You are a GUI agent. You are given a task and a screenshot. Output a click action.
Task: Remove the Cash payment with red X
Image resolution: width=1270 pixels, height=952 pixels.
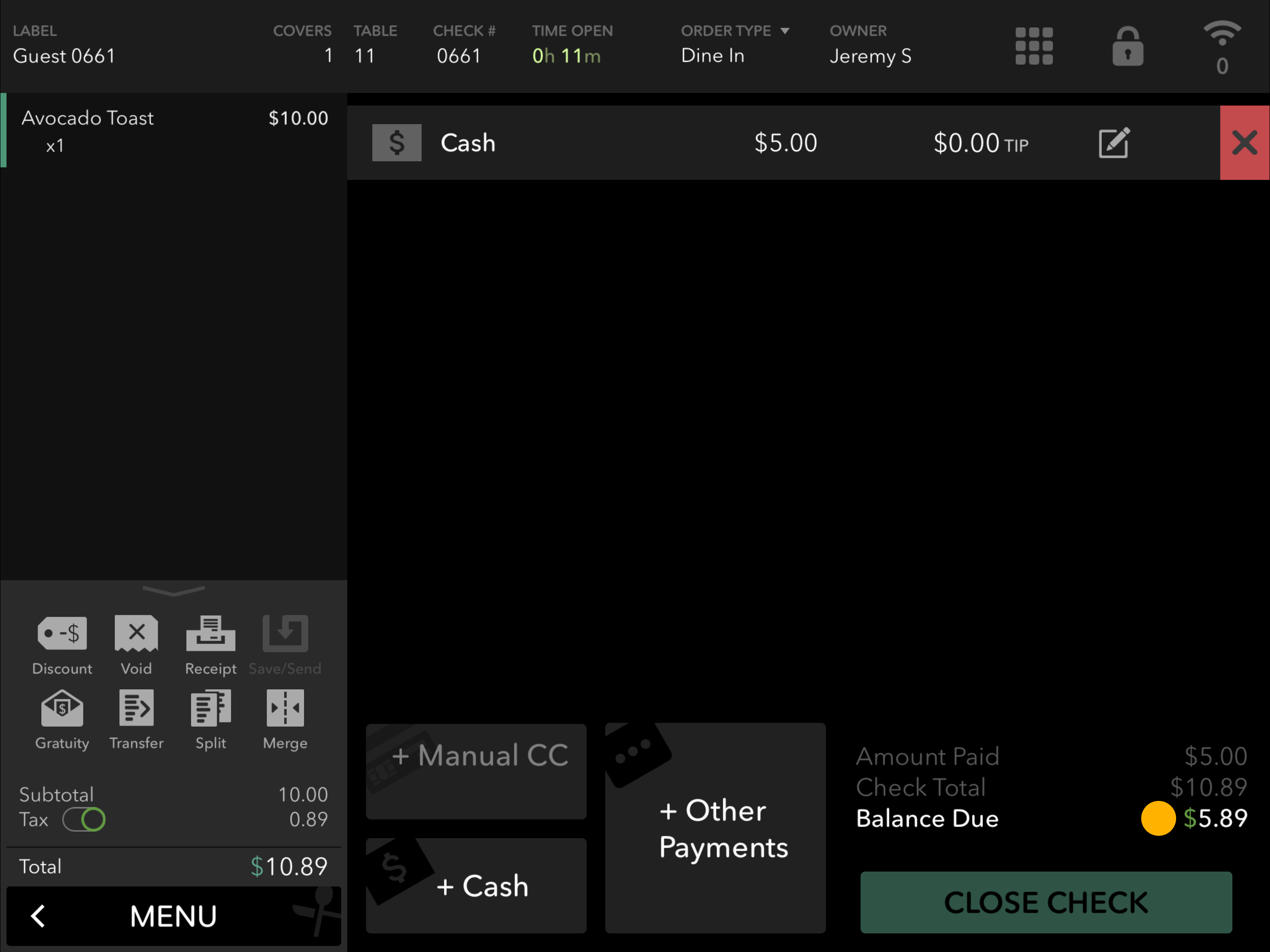(x=1245, y=142)
